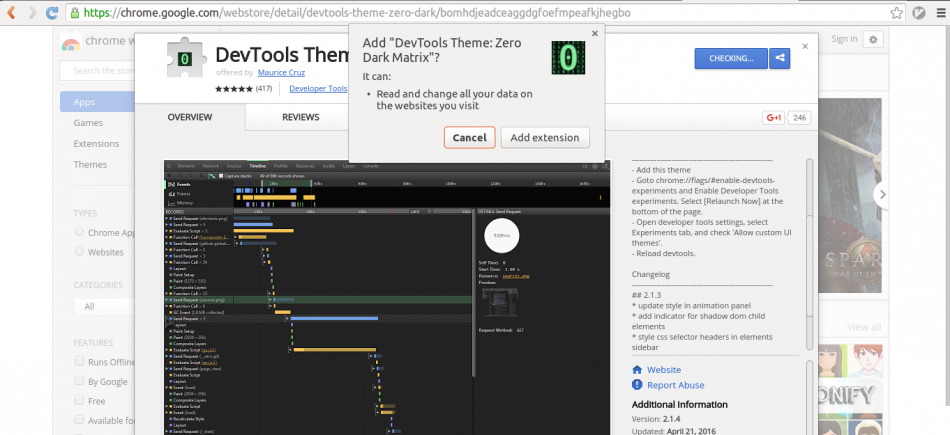This screenshot has width=950, height=435.
Task: Cancel adding the extension
Action: pyautogui.click(x=470, y=138)
